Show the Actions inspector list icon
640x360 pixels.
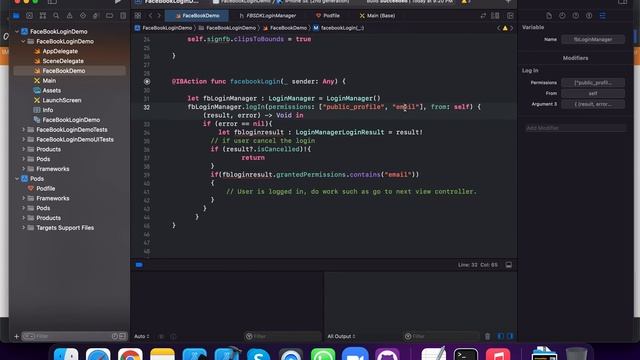click(602, 16)
